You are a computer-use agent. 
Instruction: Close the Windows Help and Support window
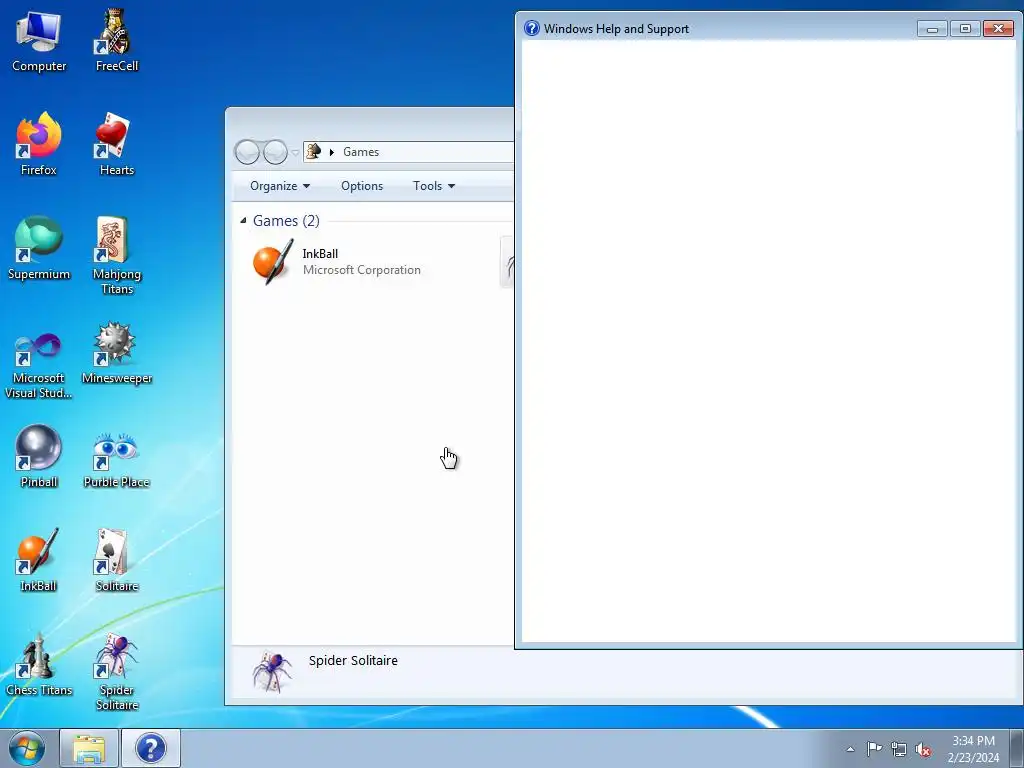point(998,29)
